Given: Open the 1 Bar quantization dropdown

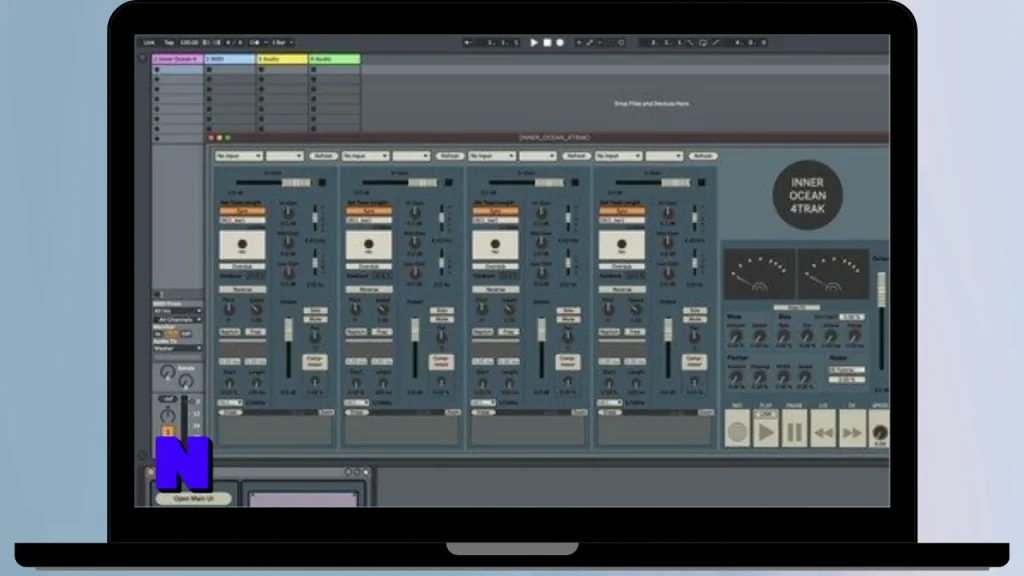Looking at the screenshot, I should click(282, 42).
